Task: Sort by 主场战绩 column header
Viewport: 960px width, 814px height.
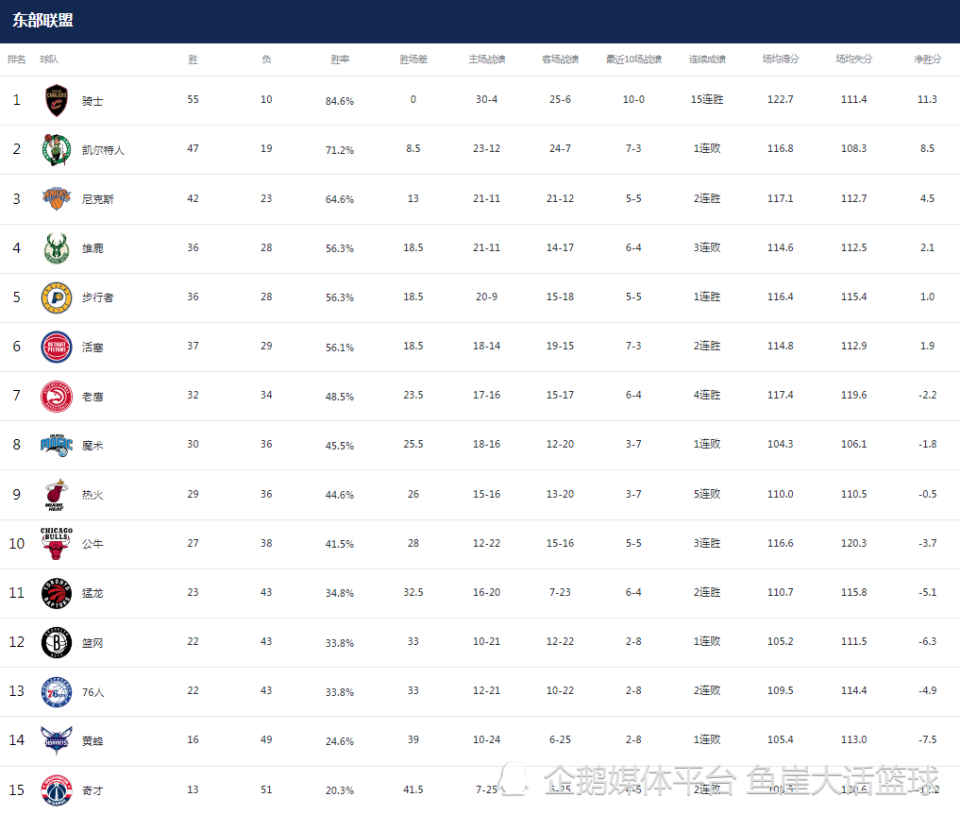Action: coord(487,59)
